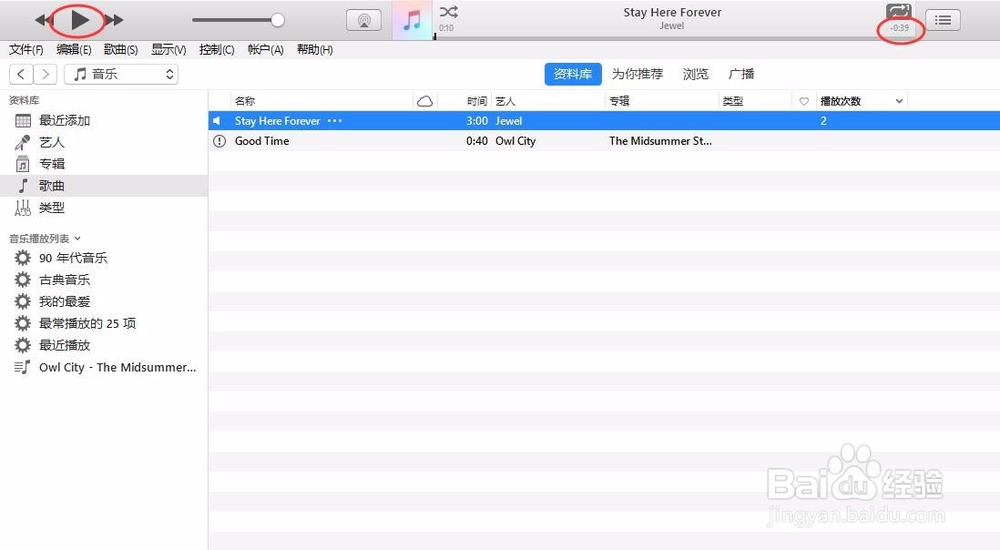Switch to the 广播 tab
The width and height of the screenshot is (1000, 550).
tap(741, 74)
